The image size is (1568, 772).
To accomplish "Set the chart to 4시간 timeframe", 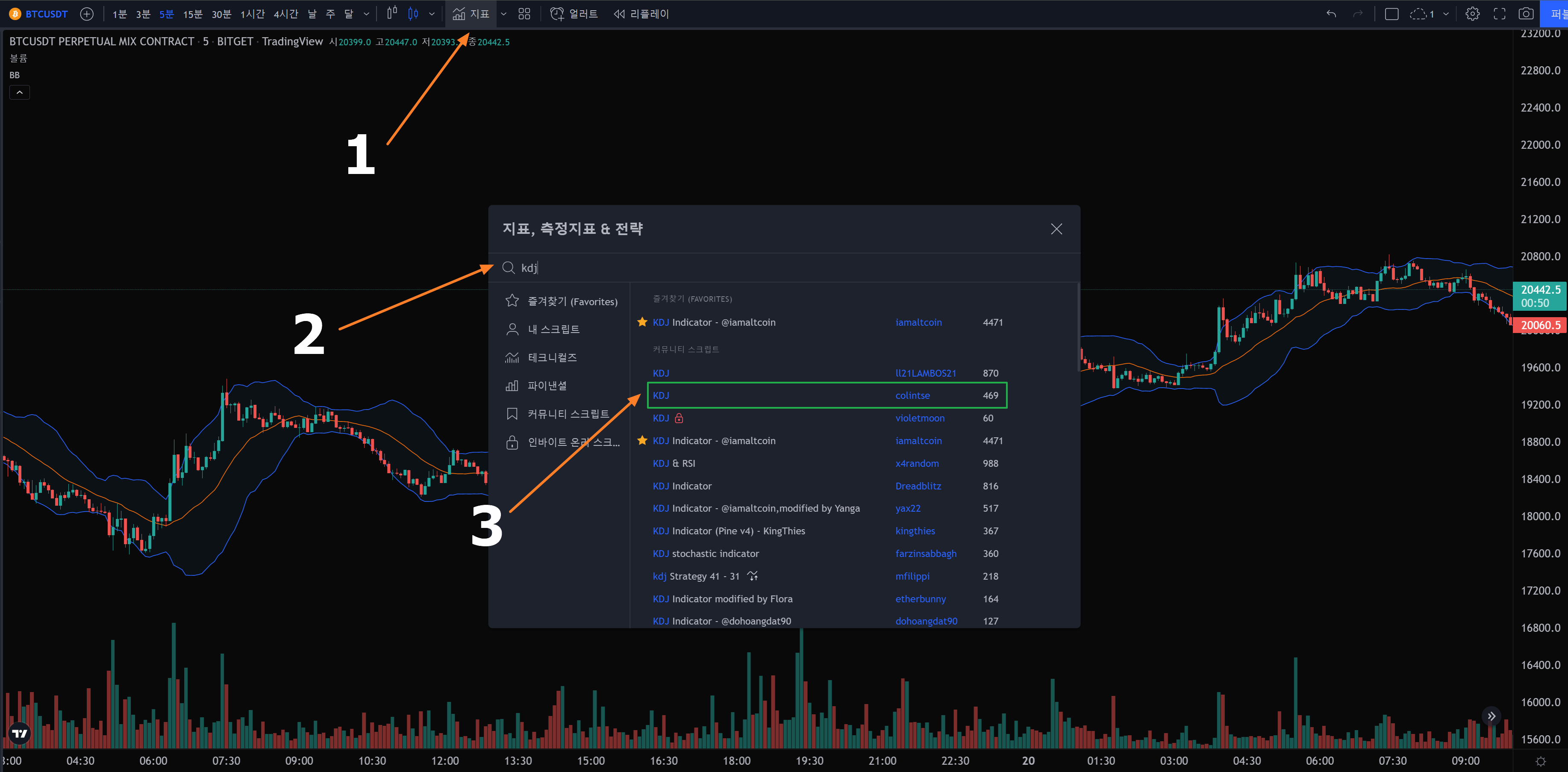I will [286, 14].
